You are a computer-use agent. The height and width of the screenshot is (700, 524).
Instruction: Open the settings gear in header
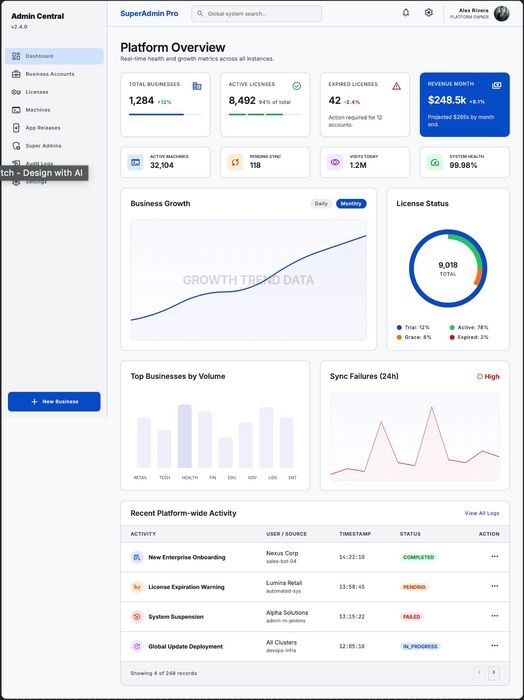(428, 12)
